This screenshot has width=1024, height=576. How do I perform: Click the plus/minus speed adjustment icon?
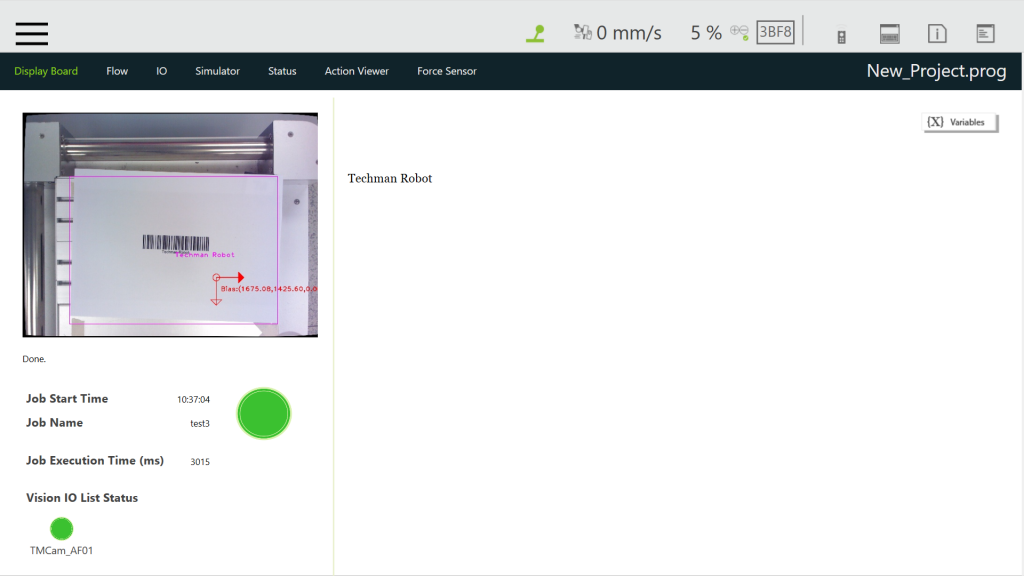point(739,32)
